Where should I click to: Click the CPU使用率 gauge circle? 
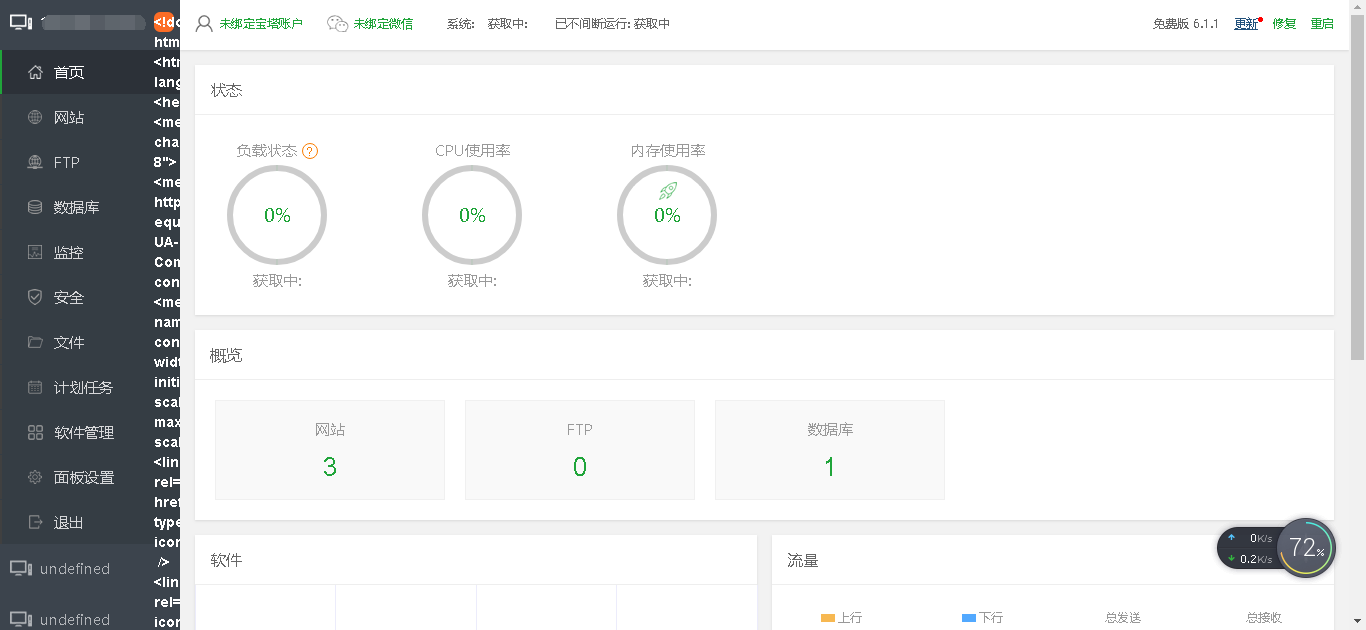[472, 215]
